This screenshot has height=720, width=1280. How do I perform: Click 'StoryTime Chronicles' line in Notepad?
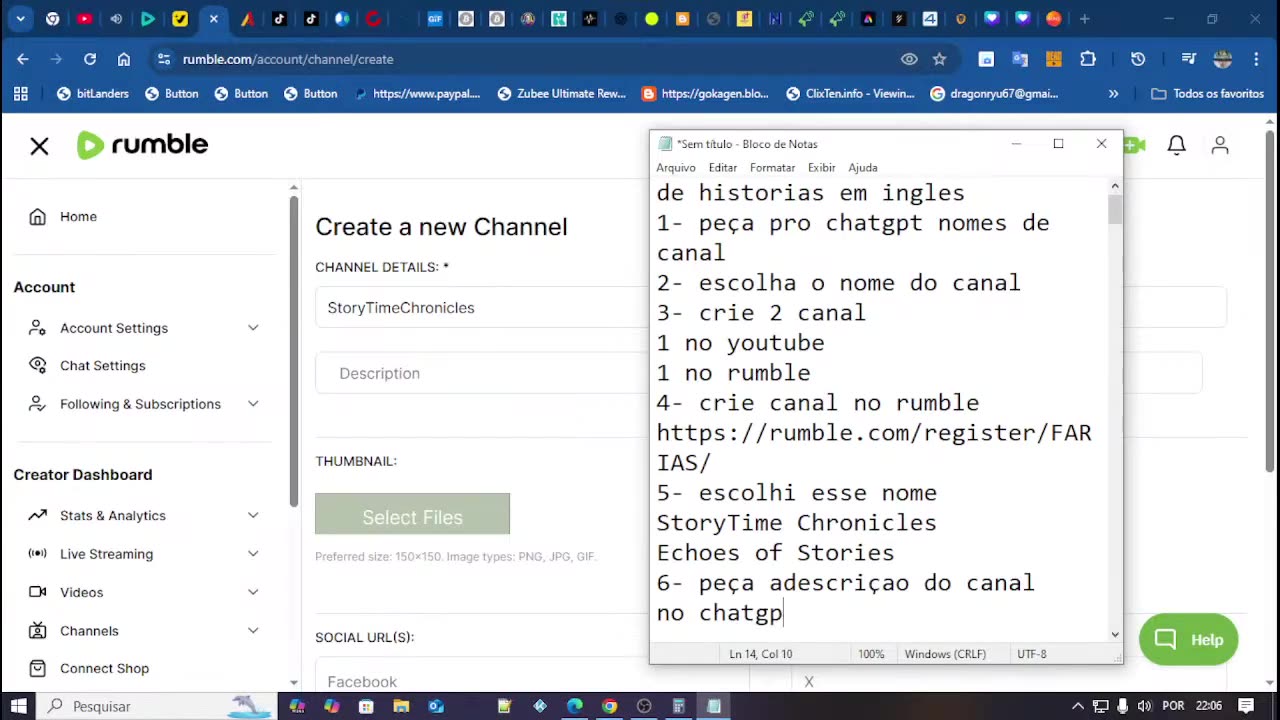pos(796,523)
